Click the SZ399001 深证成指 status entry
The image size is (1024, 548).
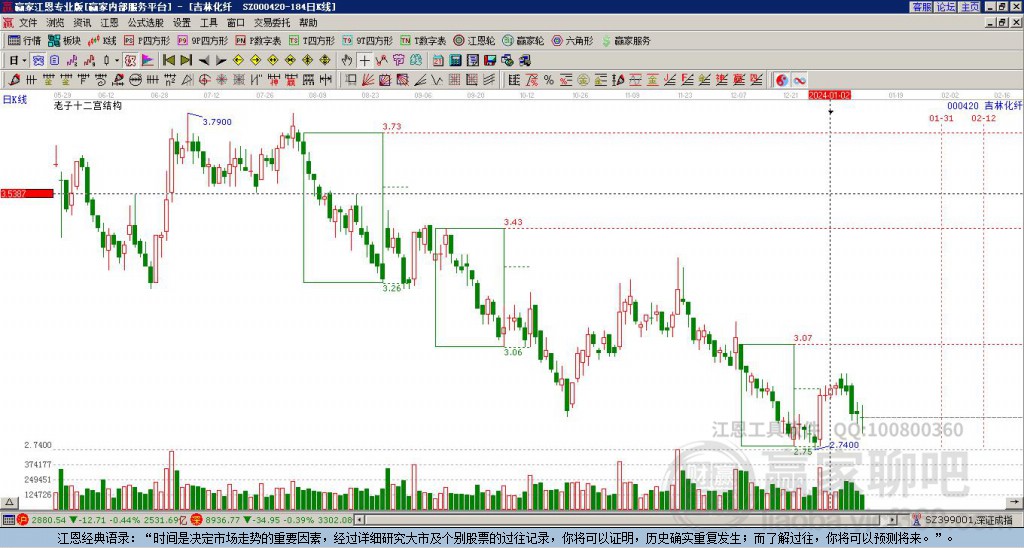[968, 520]
